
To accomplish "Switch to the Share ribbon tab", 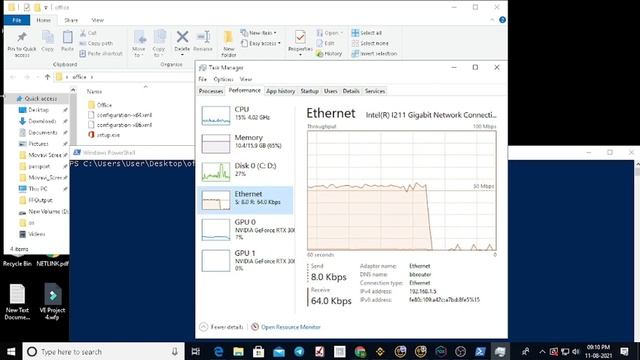I will tap(71, 20).
